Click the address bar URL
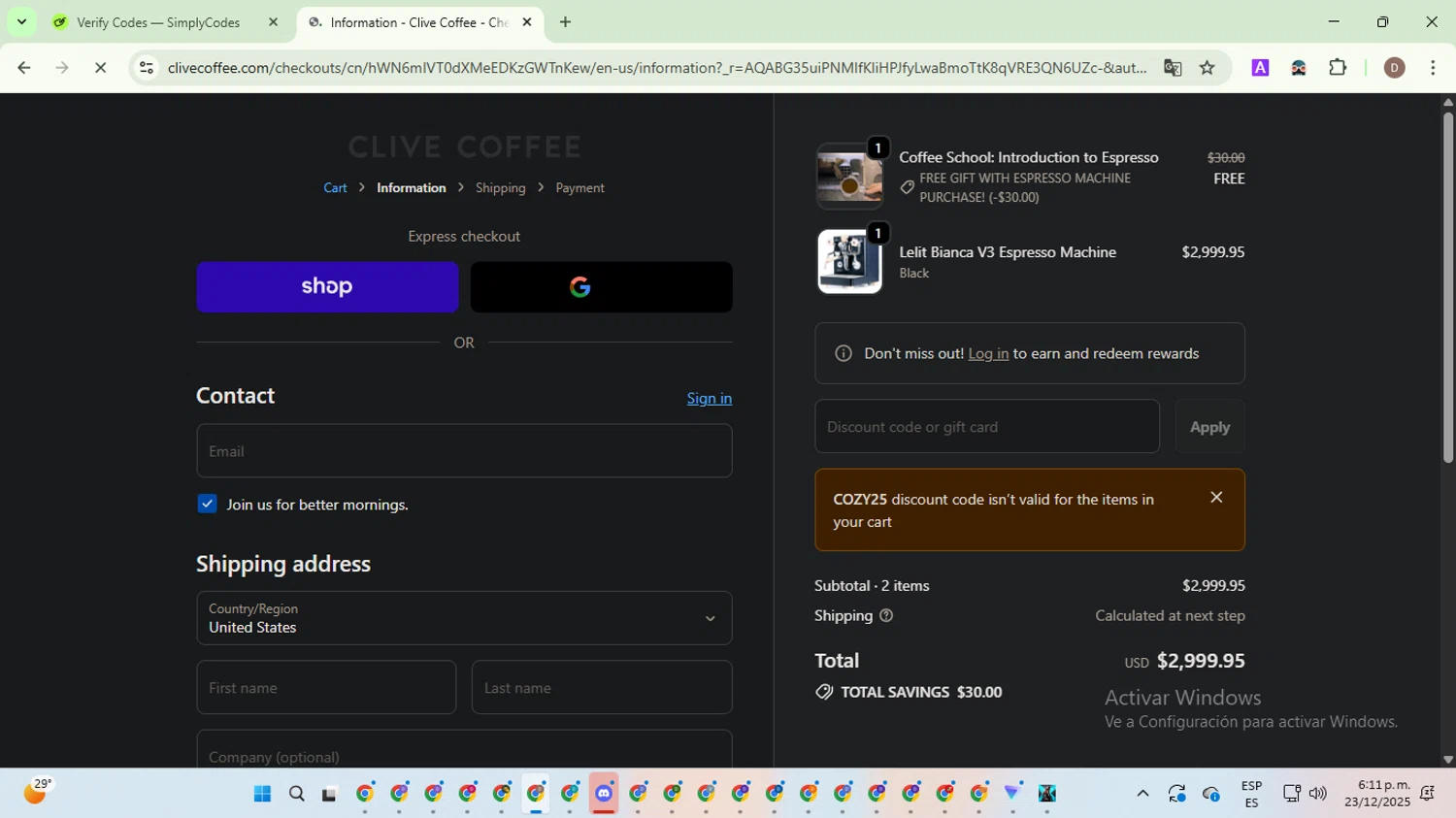The image size is (1456, 818). pos(657,68)
